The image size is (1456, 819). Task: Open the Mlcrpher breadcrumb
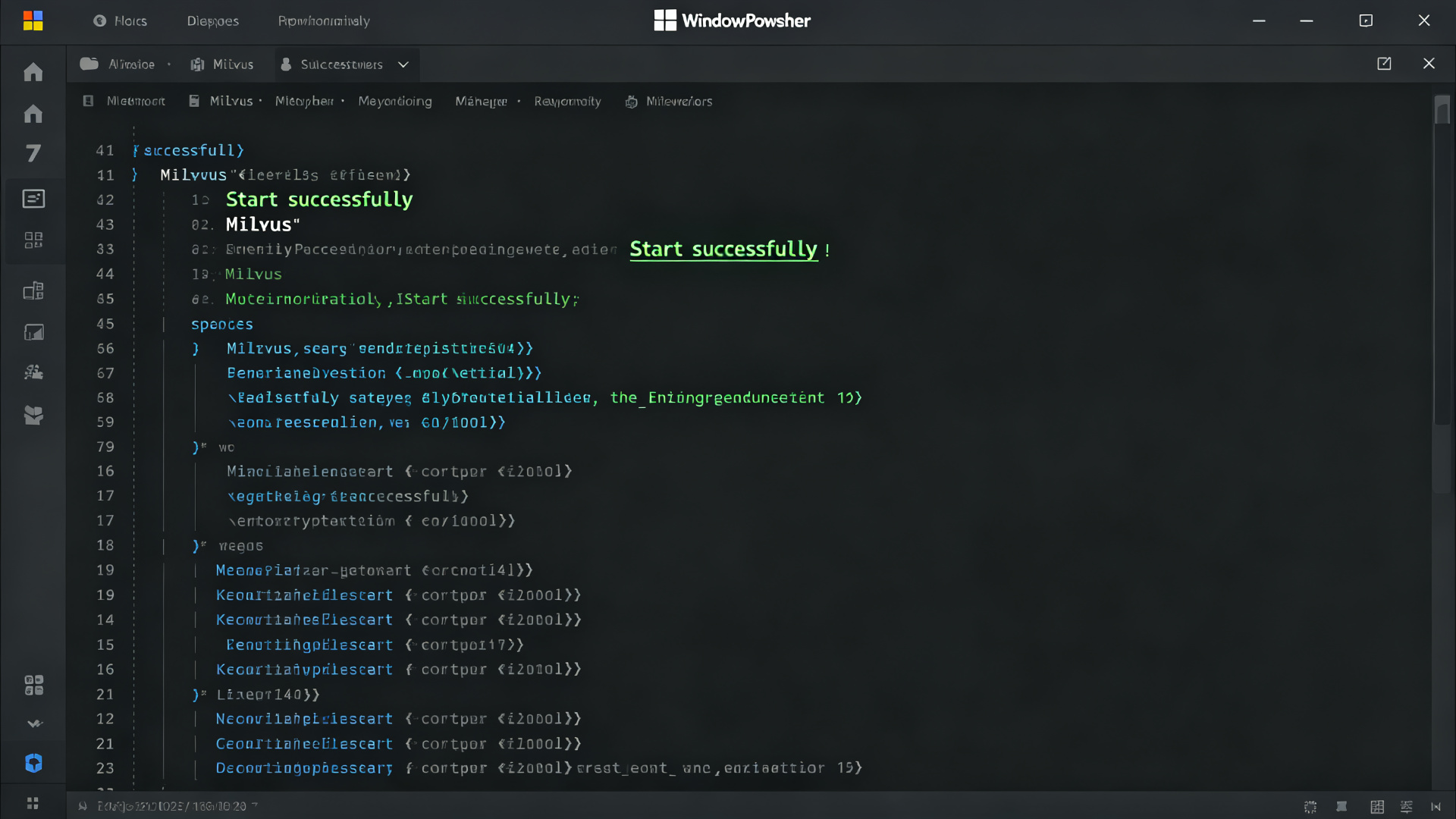[304, 101]
